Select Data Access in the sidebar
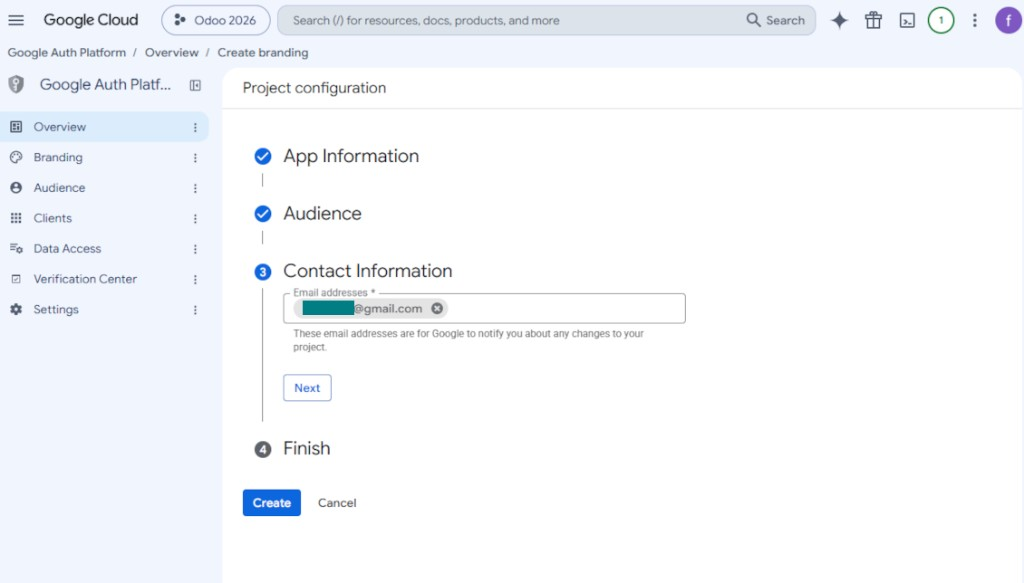 104,248
